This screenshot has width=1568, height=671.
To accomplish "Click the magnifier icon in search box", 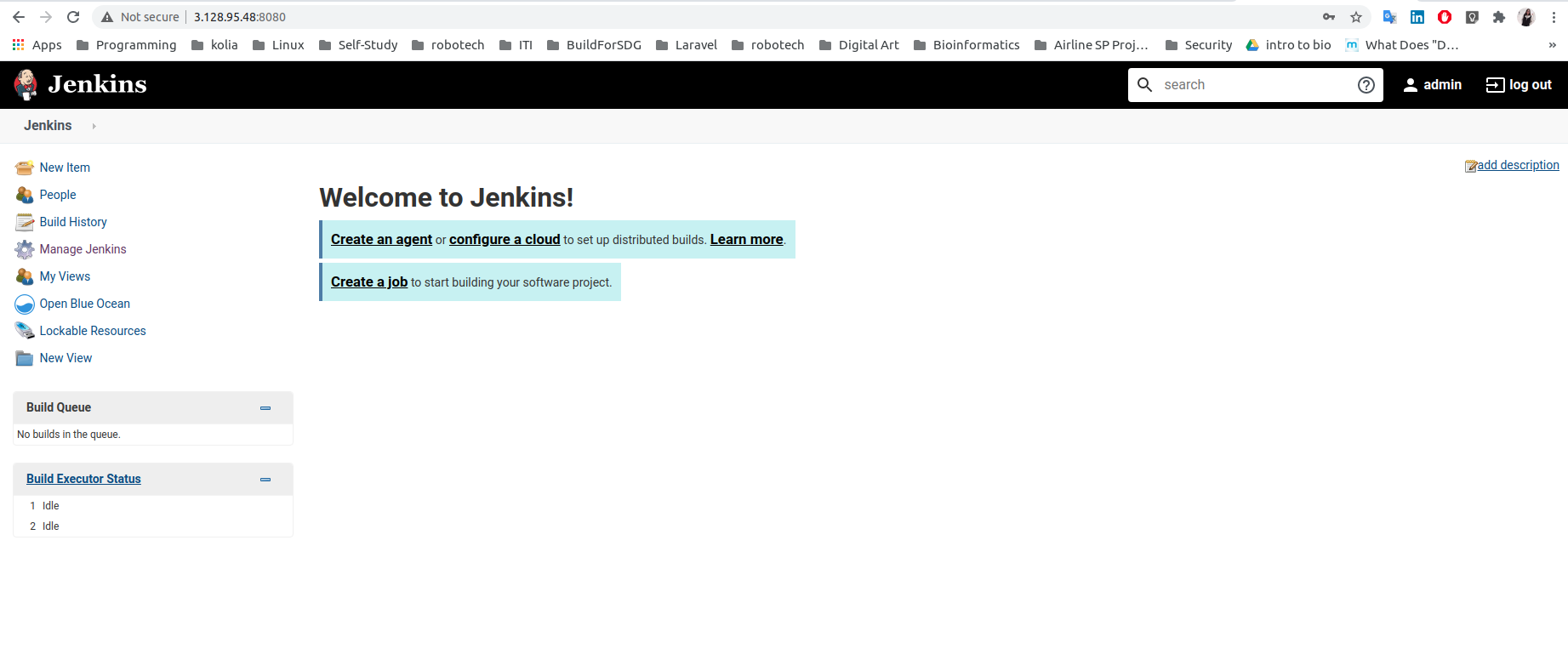I will (x=1145, y=85).
